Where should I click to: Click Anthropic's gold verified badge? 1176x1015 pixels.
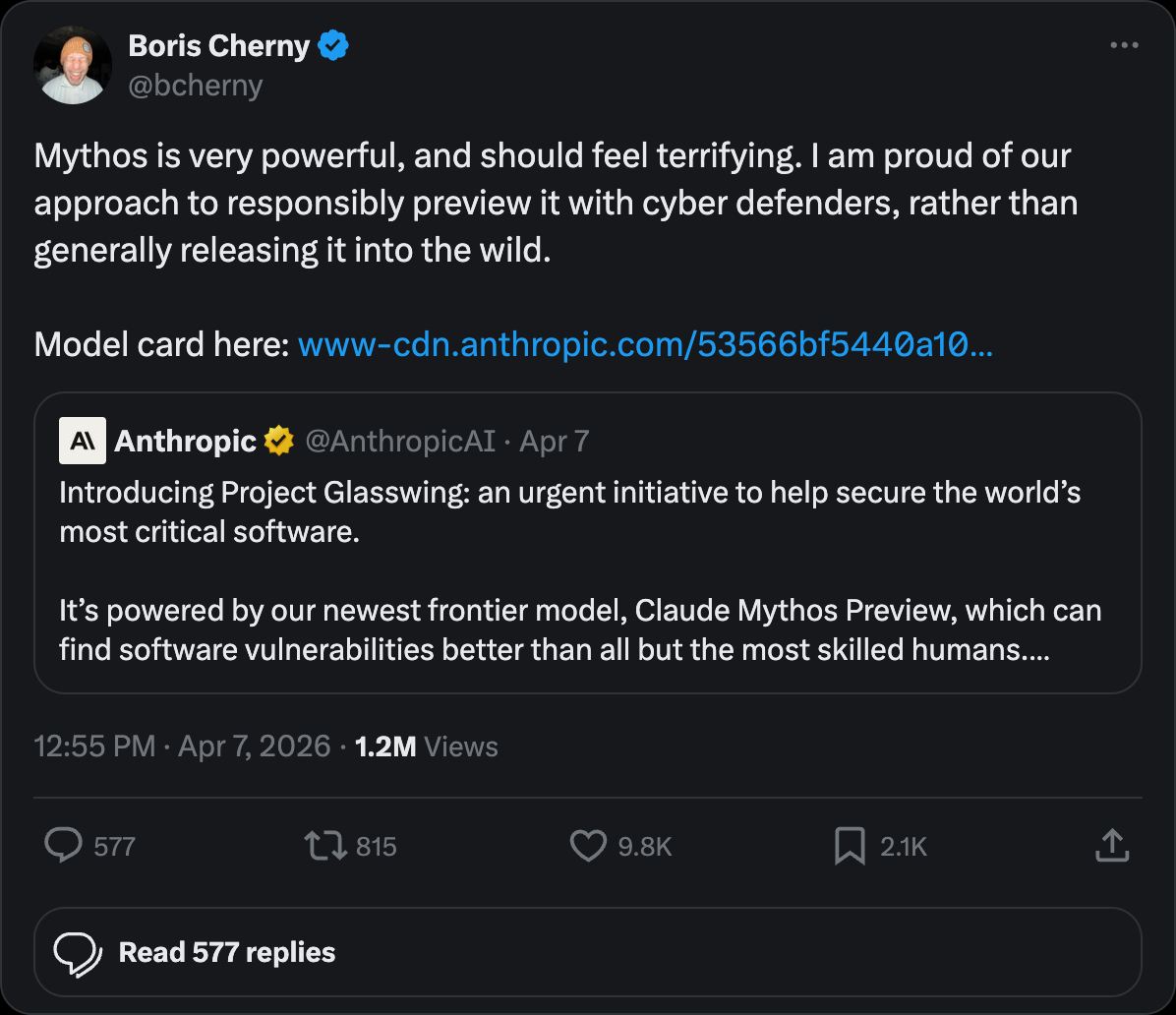pos(279,441)
